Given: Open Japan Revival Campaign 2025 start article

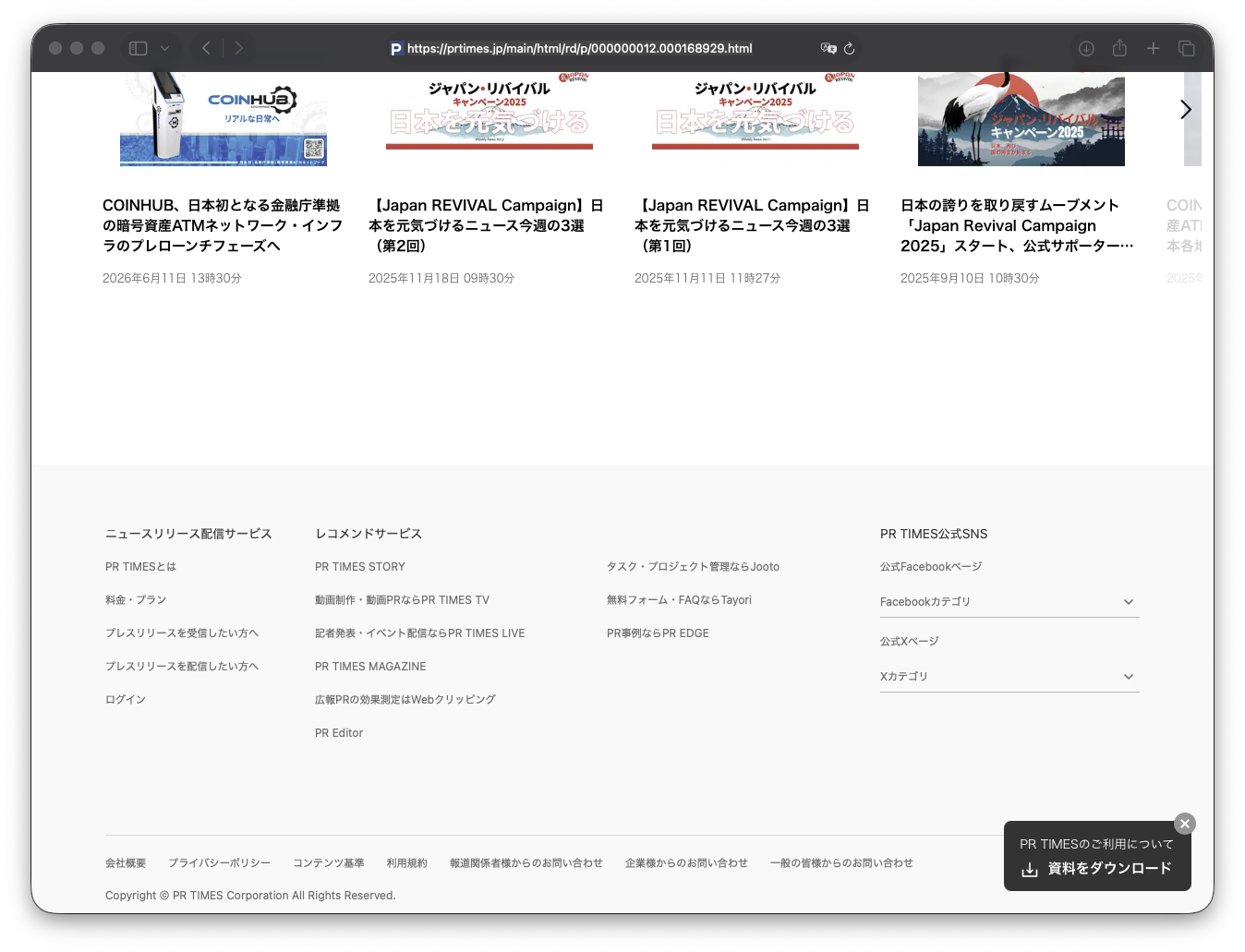Looking at the screenshot, I should point(1017,225).
